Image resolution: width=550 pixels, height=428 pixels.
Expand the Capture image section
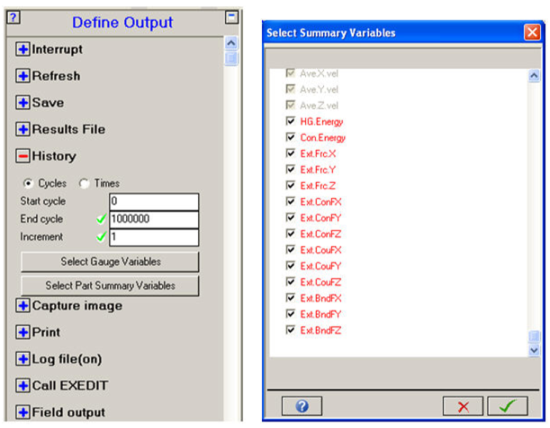tap(23, 306)
